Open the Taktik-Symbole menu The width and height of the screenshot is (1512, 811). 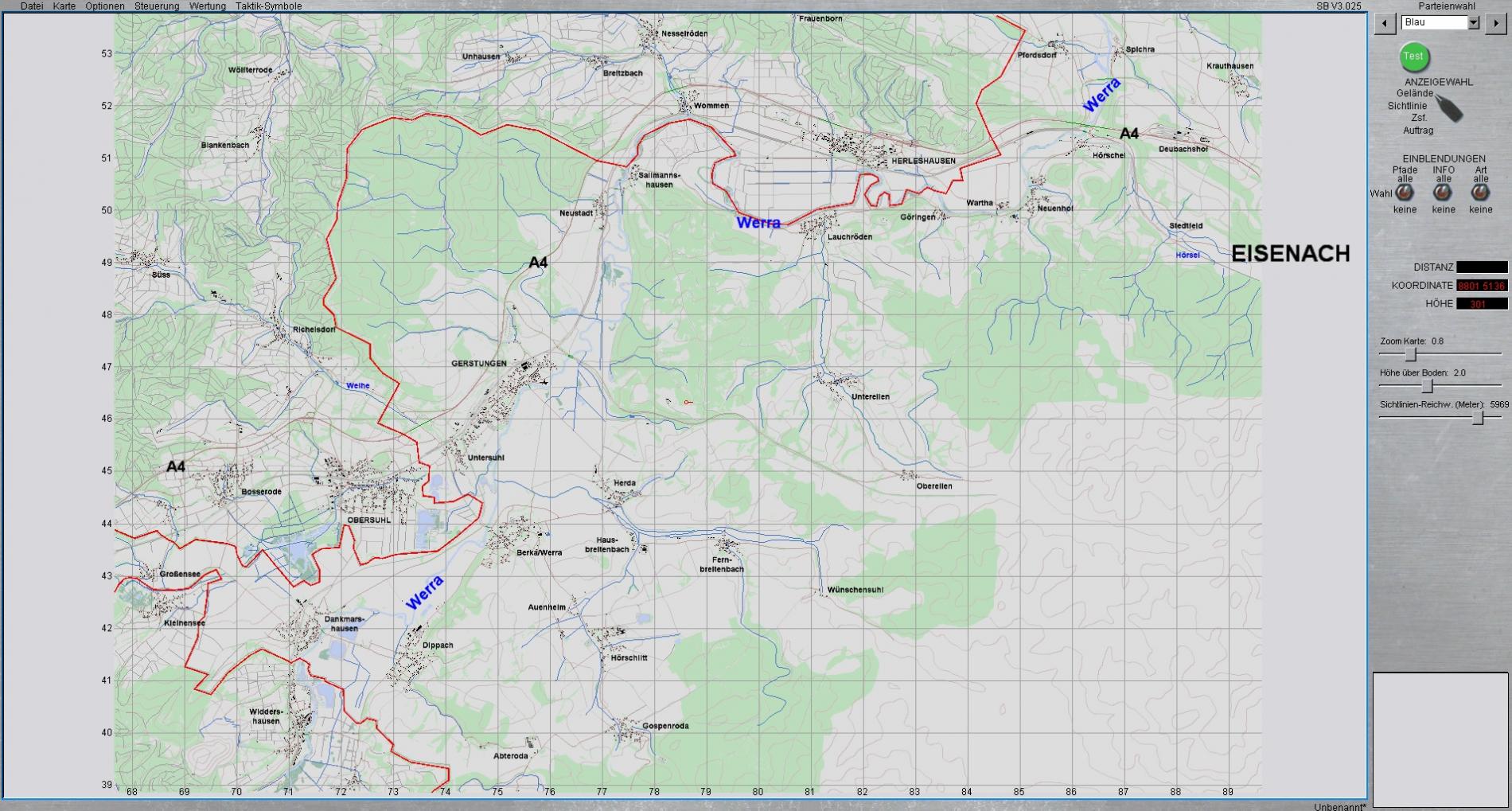click(268, 6)
